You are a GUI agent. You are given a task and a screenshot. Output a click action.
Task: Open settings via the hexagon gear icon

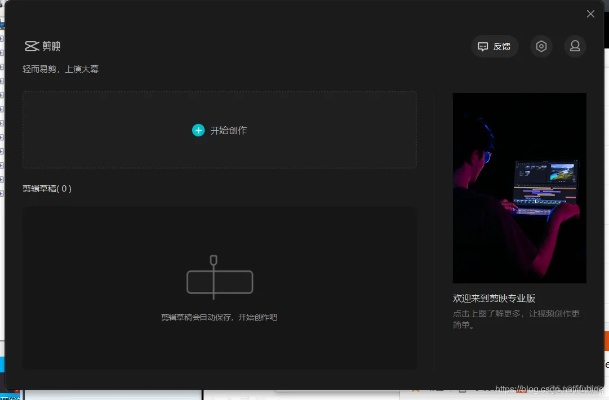[541, 46]
